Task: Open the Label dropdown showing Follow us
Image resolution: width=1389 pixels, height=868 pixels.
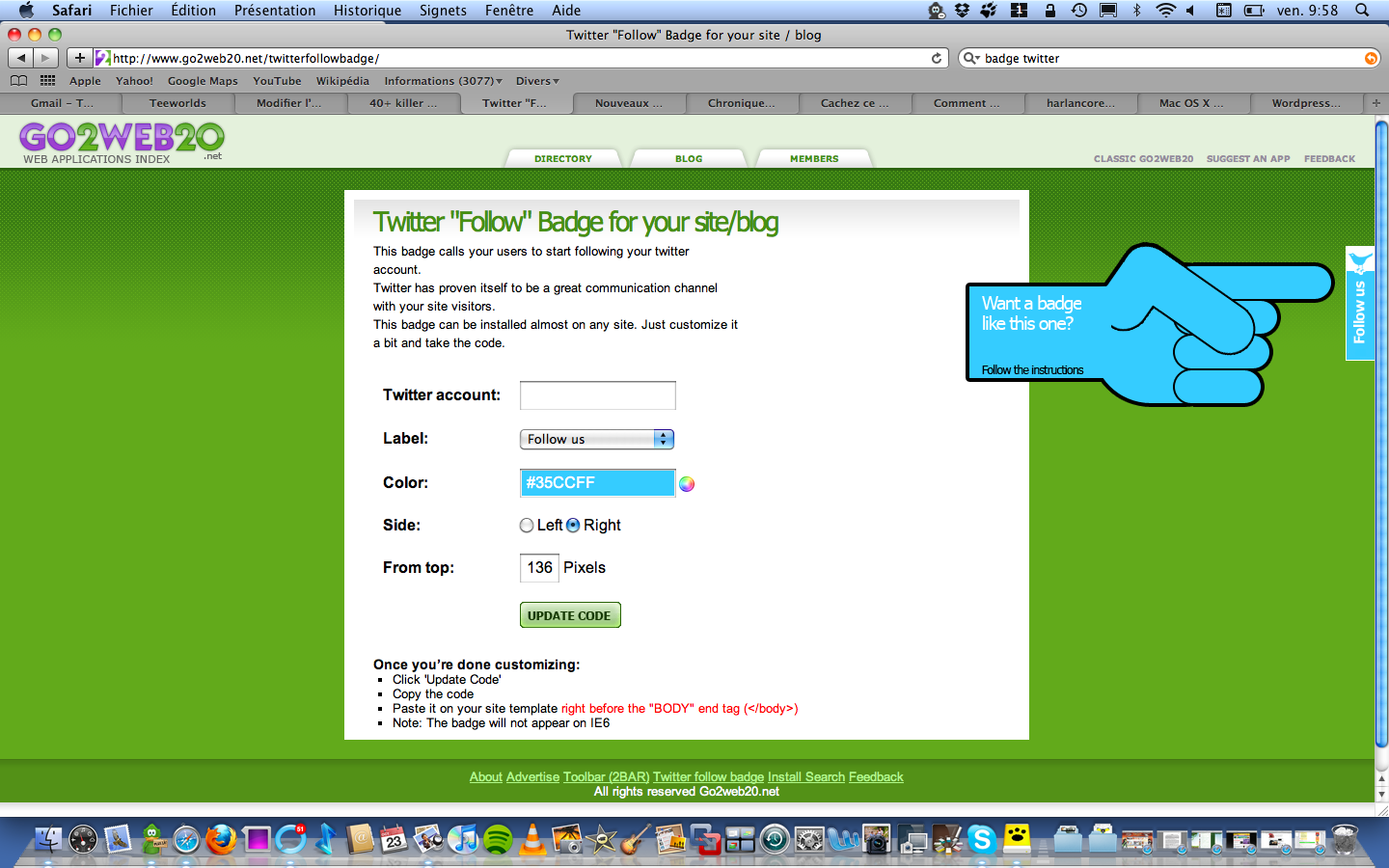Action: (x=596, y=439)
